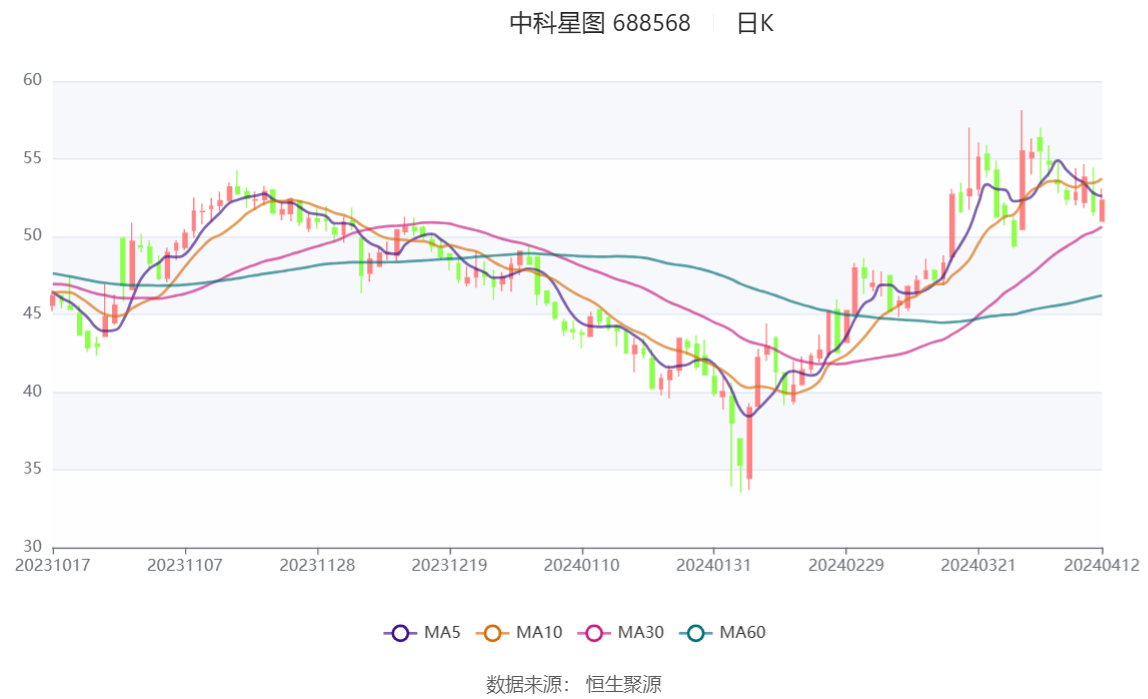Viewport: 1148px width, 699px height.
Task: Click the 30 price axis label
Action: (x=32, y=547)
